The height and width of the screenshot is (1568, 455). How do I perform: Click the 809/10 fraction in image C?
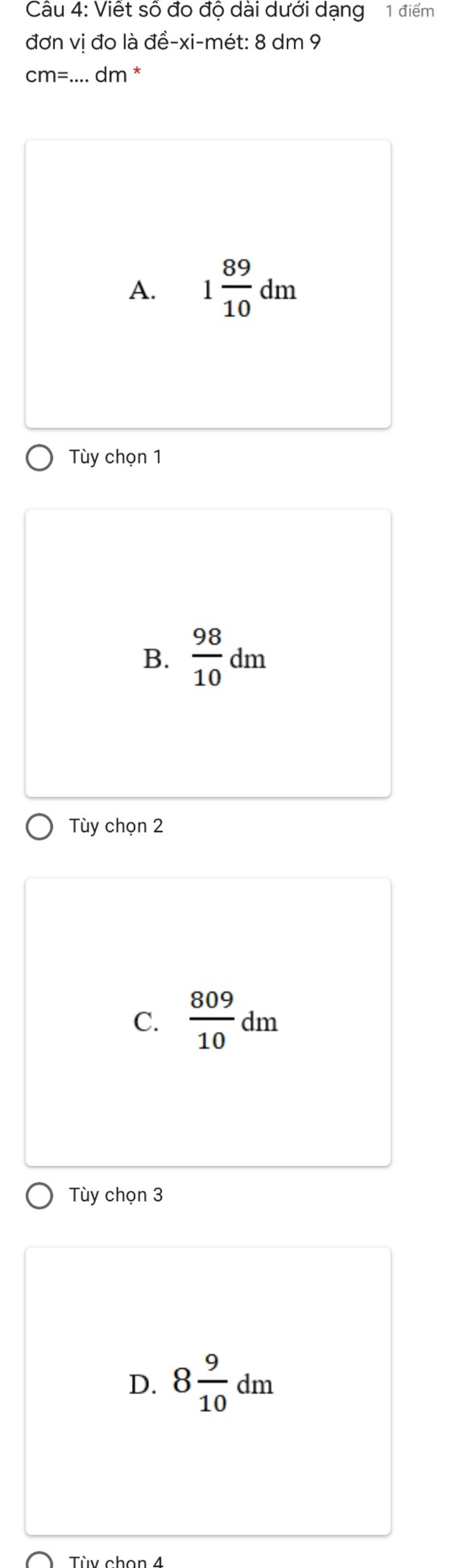(212, 1020)
